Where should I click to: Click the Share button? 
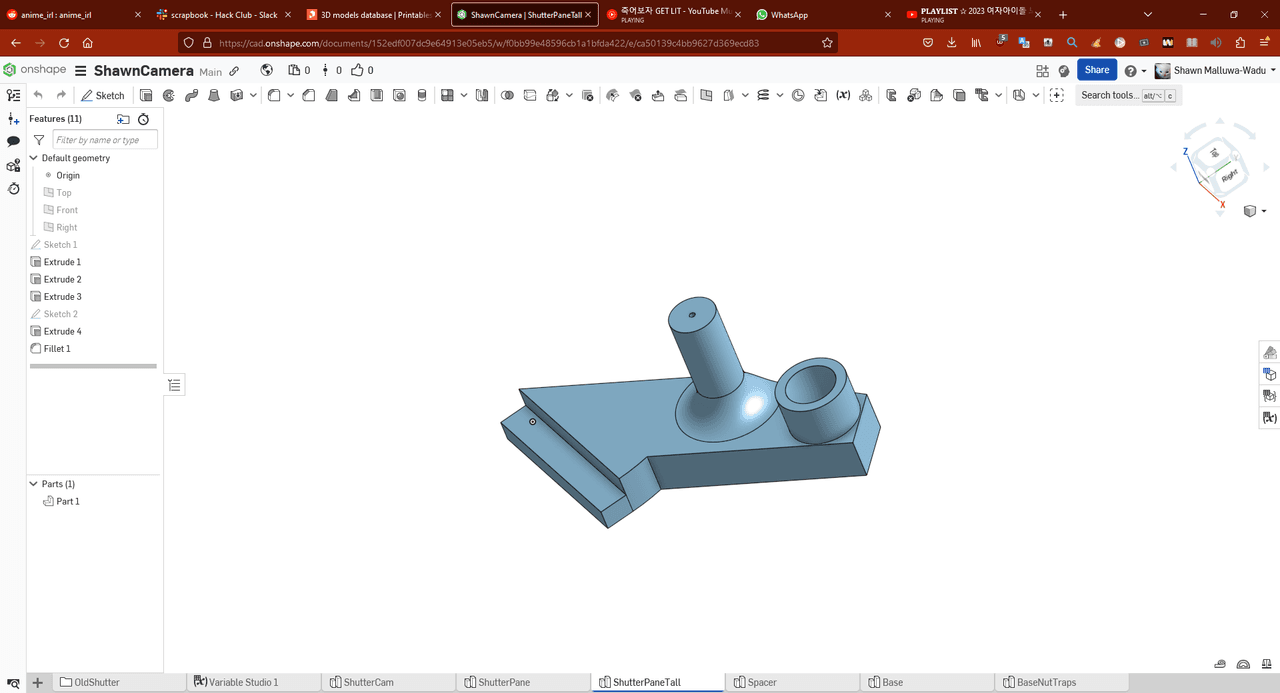[1096, 70]
